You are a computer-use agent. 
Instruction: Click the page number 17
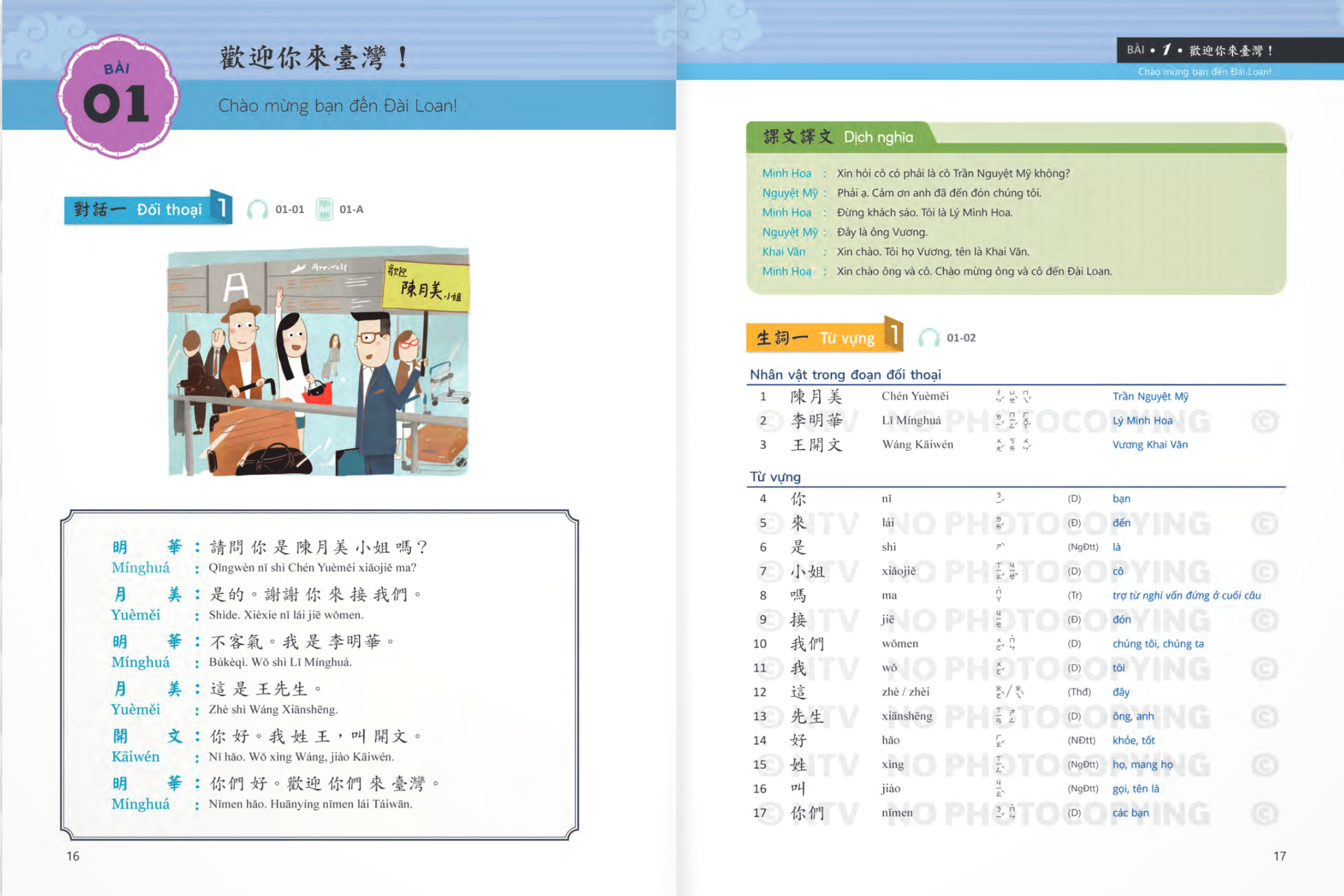1279,855
